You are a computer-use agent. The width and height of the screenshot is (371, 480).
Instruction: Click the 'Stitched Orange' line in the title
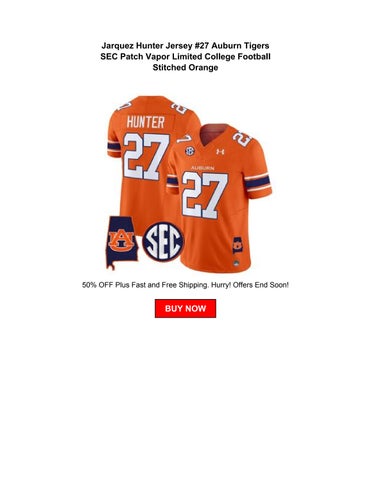pos(185,68)
